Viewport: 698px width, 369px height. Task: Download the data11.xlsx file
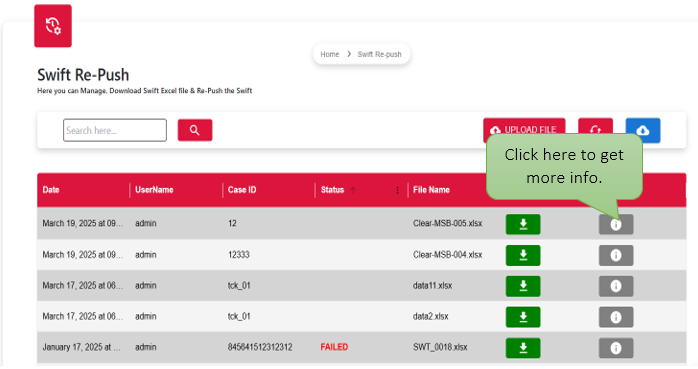(523, 286)
